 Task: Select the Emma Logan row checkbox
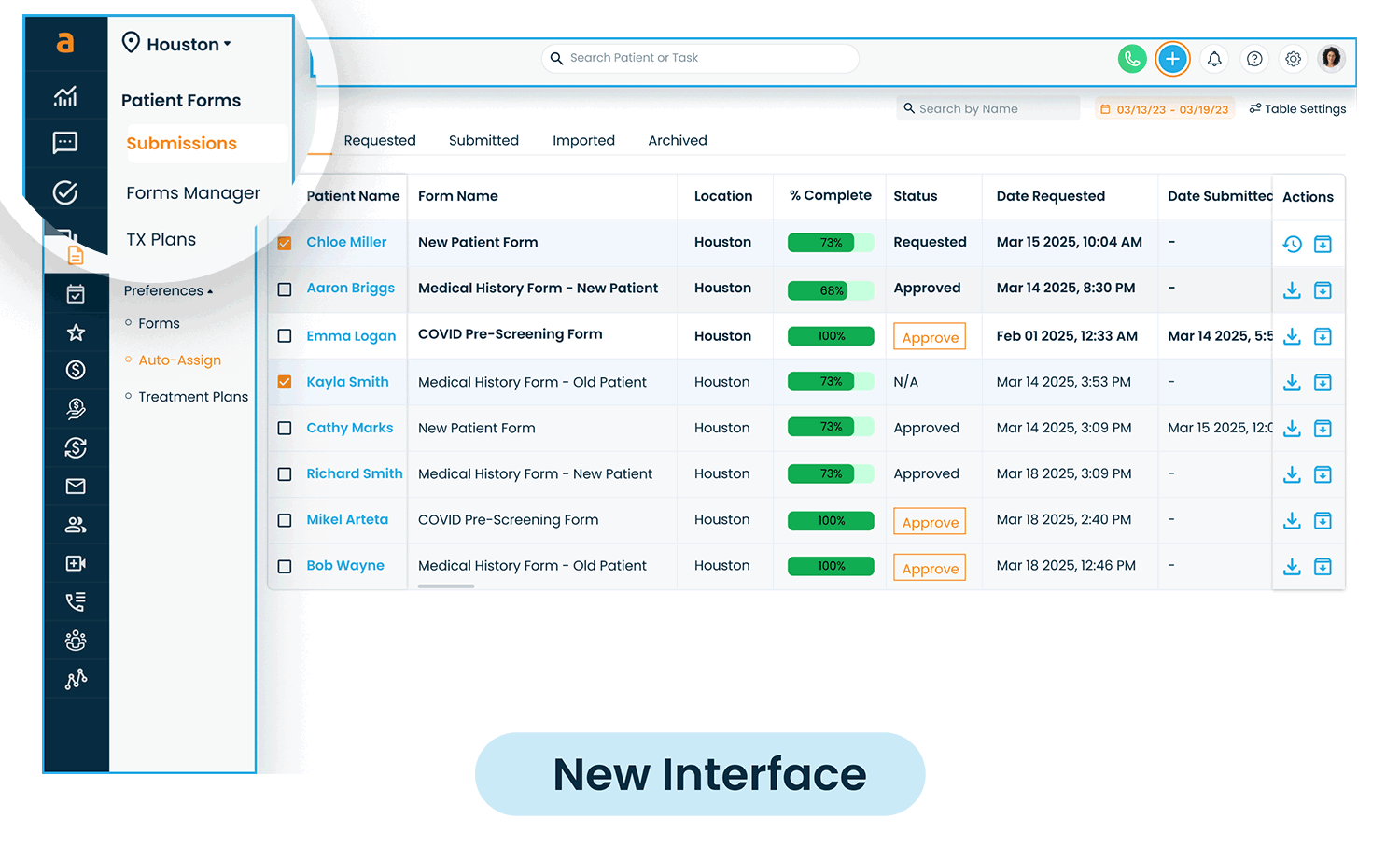pyautogui.click(x=285, y=336)
